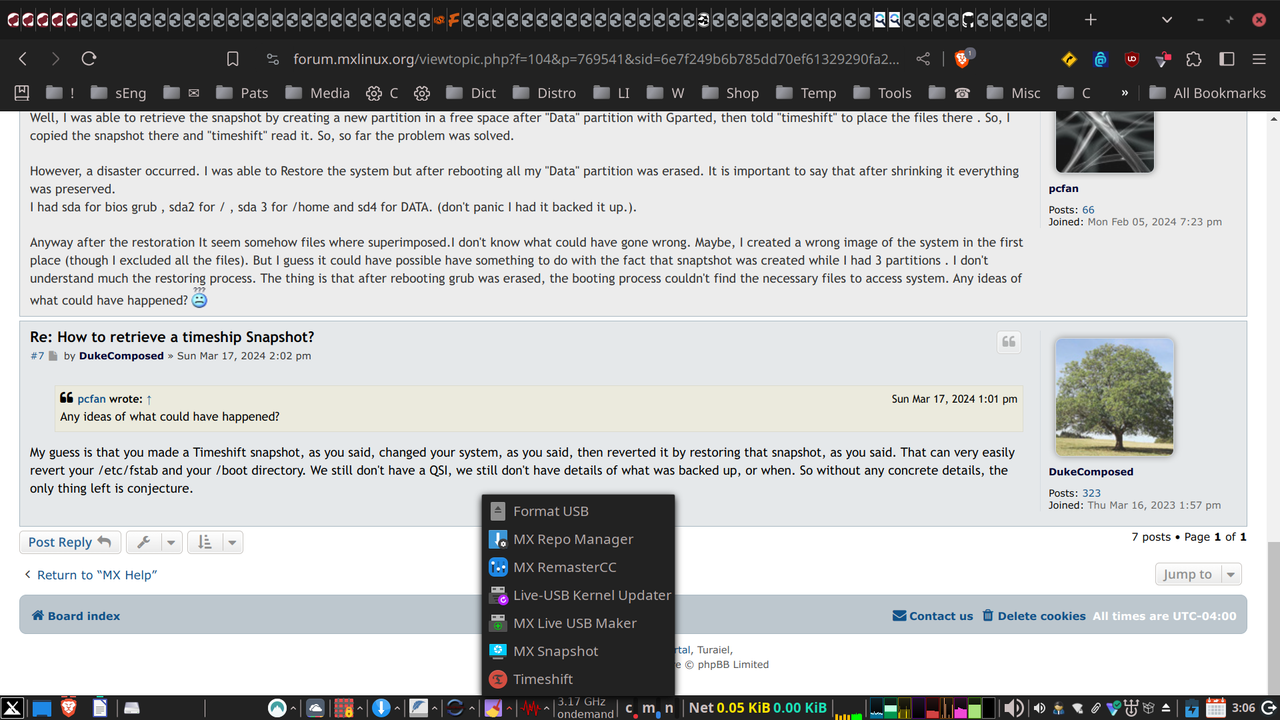Open Brave Shields lion icon
1280x720 pixels.
coord(962,59)
